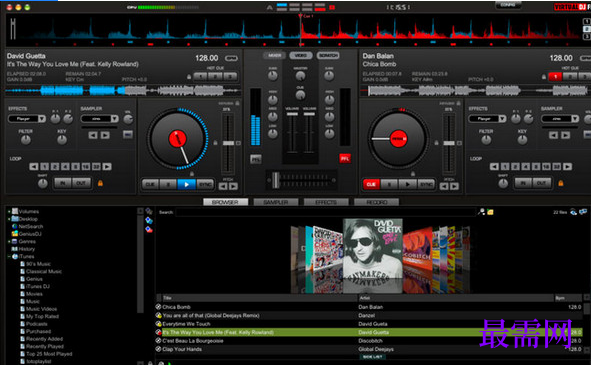Click the left deck pitch slider

pos(228,143)
